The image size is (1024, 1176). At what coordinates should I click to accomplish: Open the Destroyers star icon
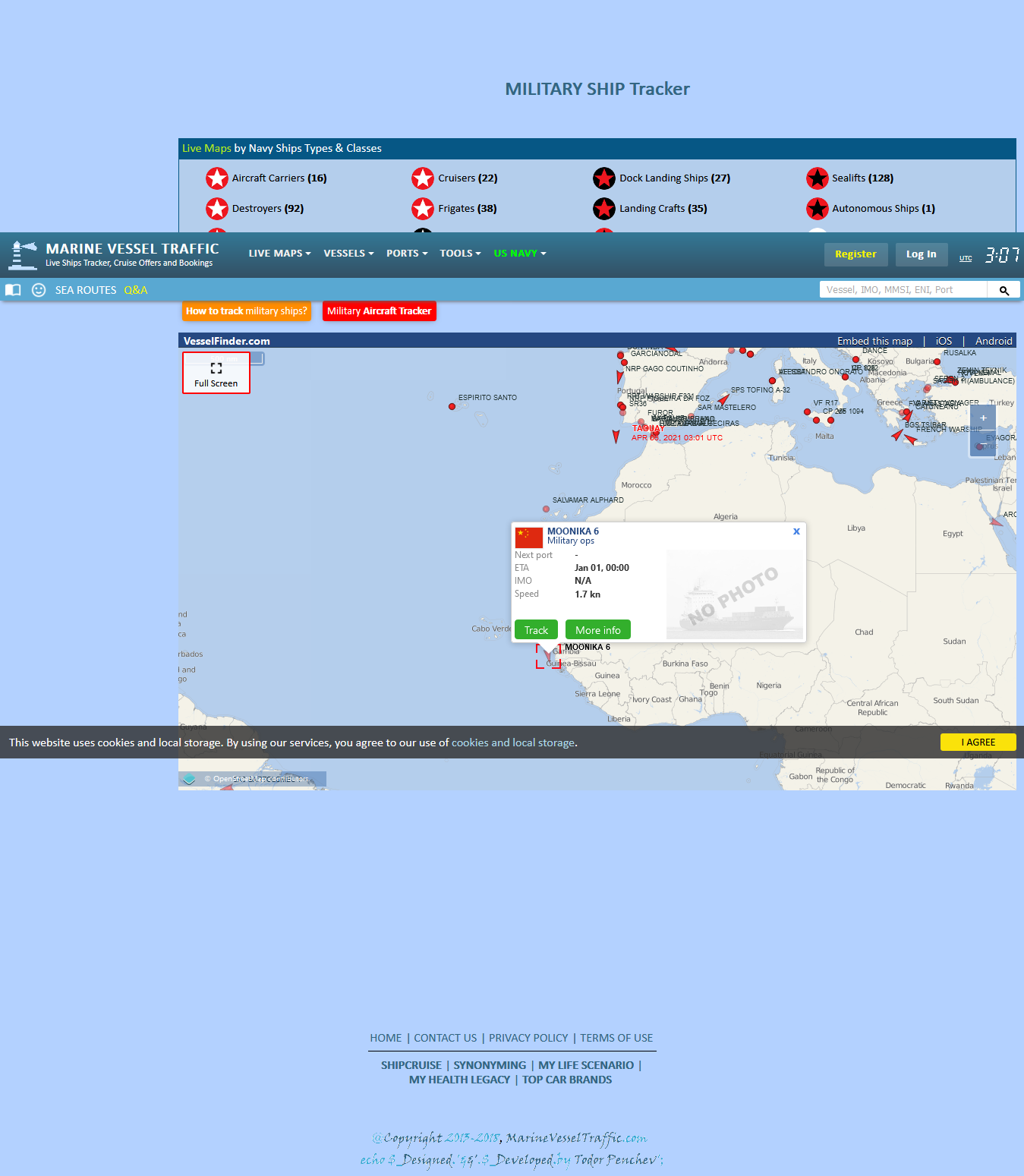click(x=217, y=209)
